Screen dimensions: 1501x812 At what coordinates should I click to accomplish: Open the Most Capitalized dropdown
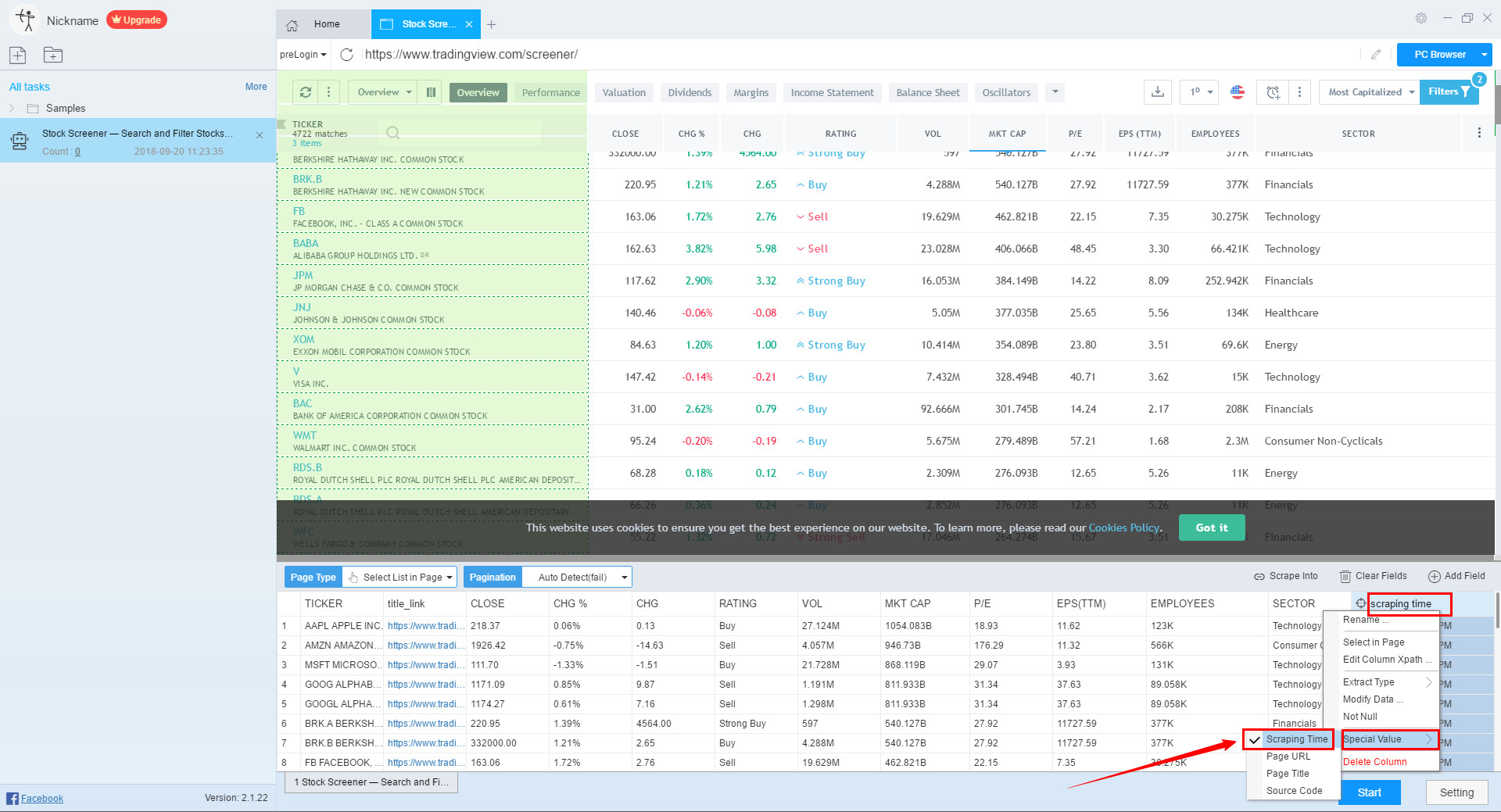tap(1368, 91)
